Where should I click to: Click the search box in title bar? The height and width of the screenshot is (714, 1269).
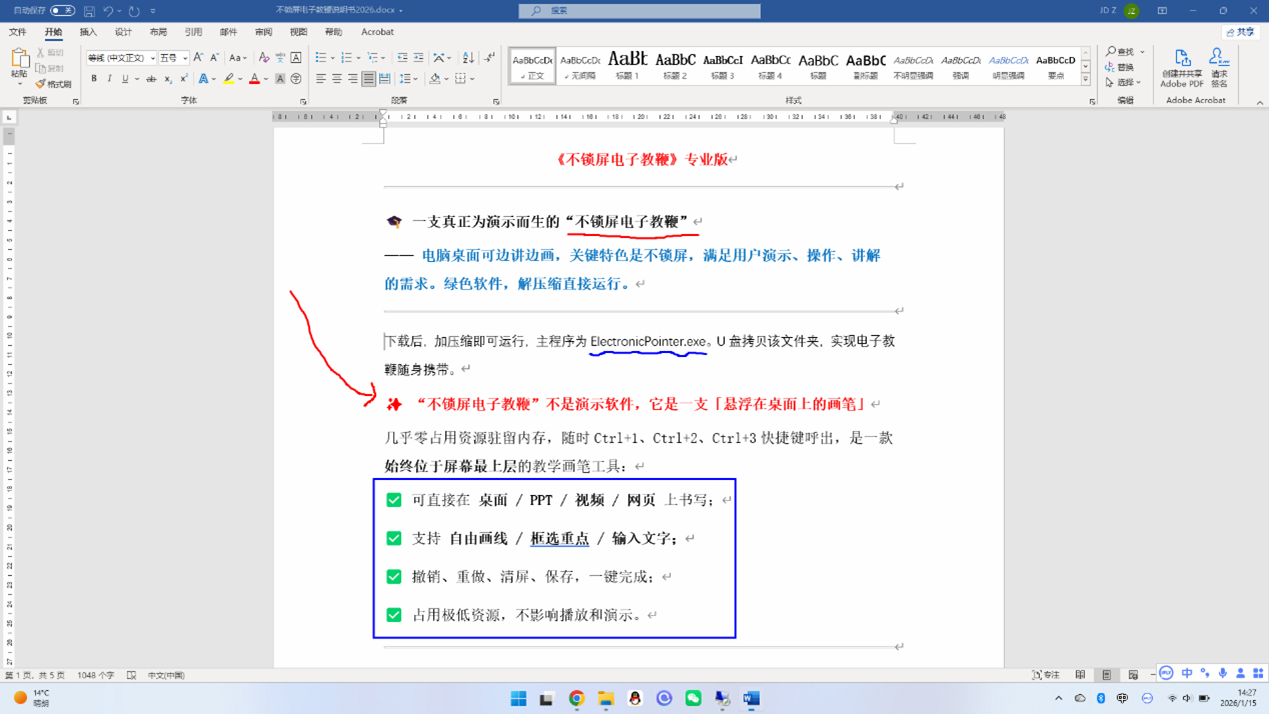click(640, 11)
